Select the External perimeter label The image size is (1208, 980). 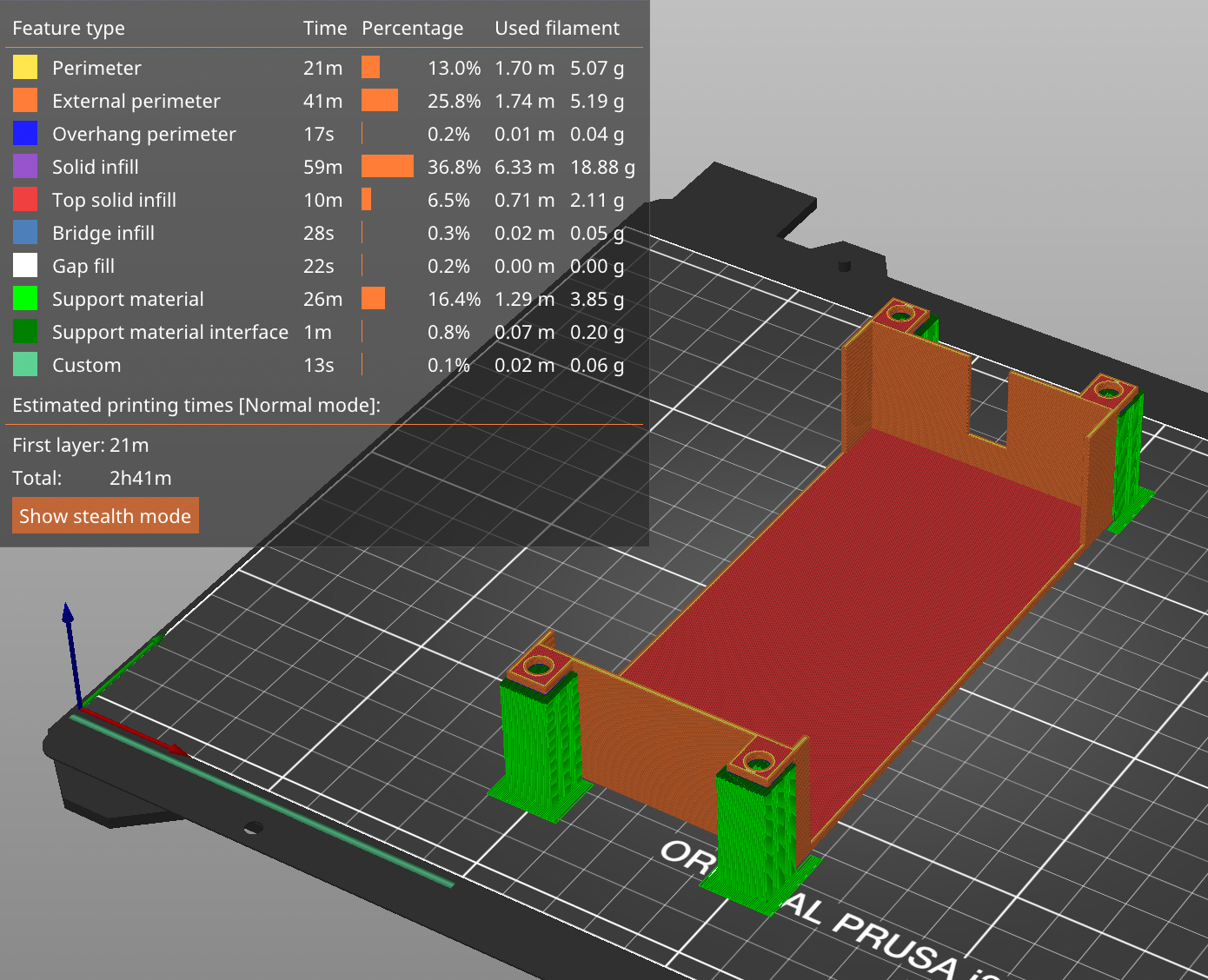(x=136, y=101)
